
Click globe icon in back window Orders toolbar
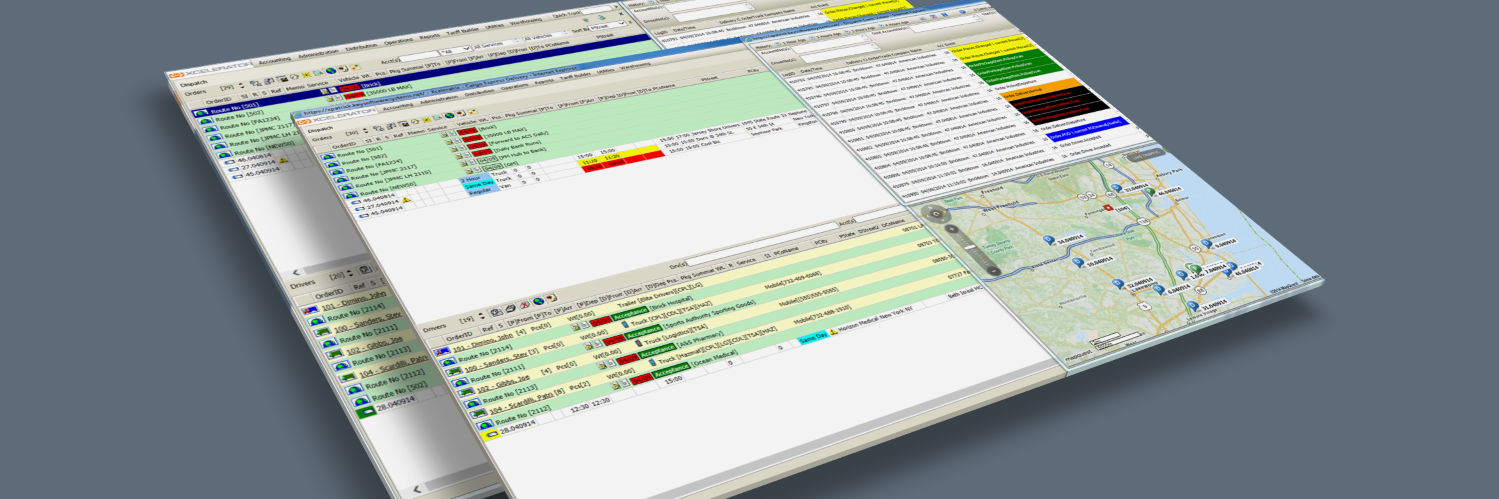point(331,71)
